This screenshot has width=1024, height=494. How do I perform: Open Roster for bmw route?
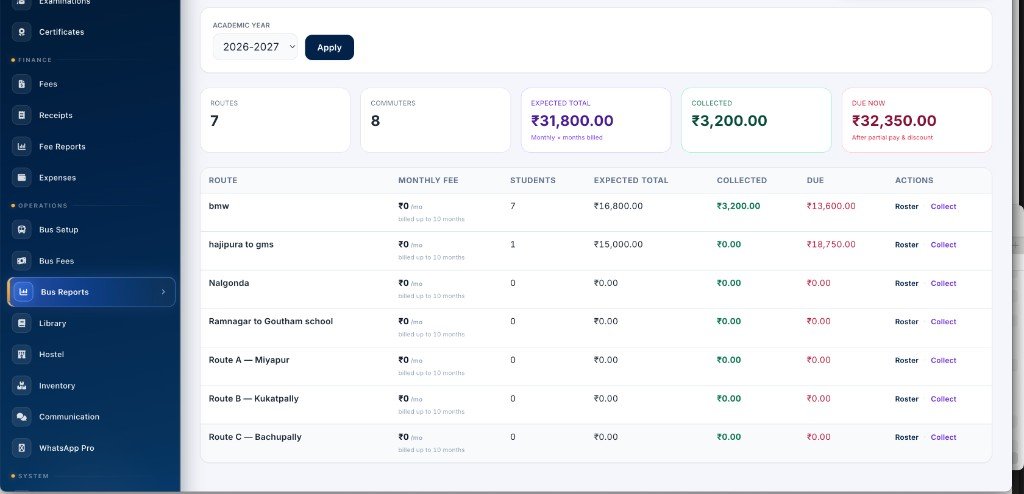tap(906, 206)
